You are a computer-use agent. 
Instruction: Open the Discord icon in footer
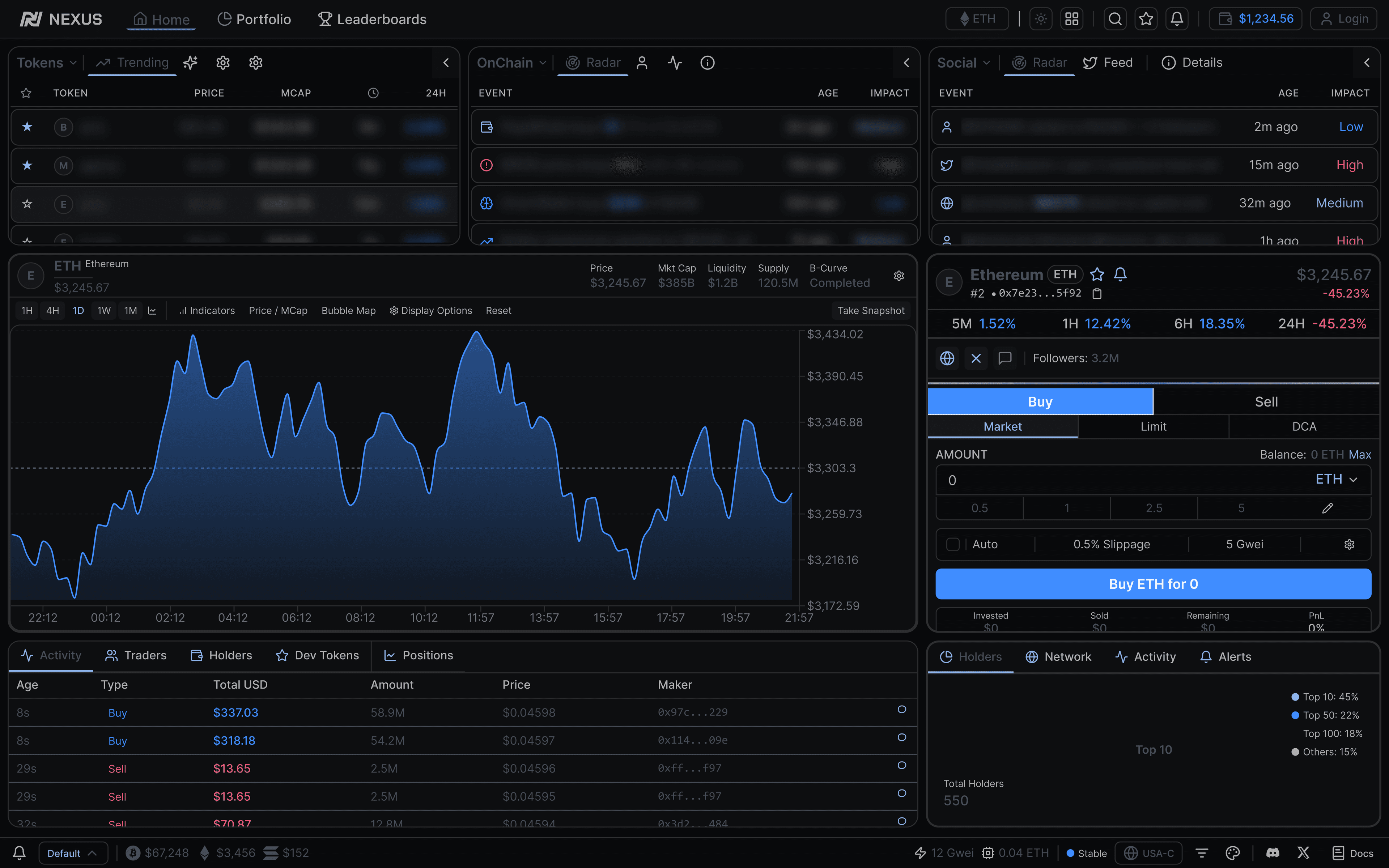1273,852
